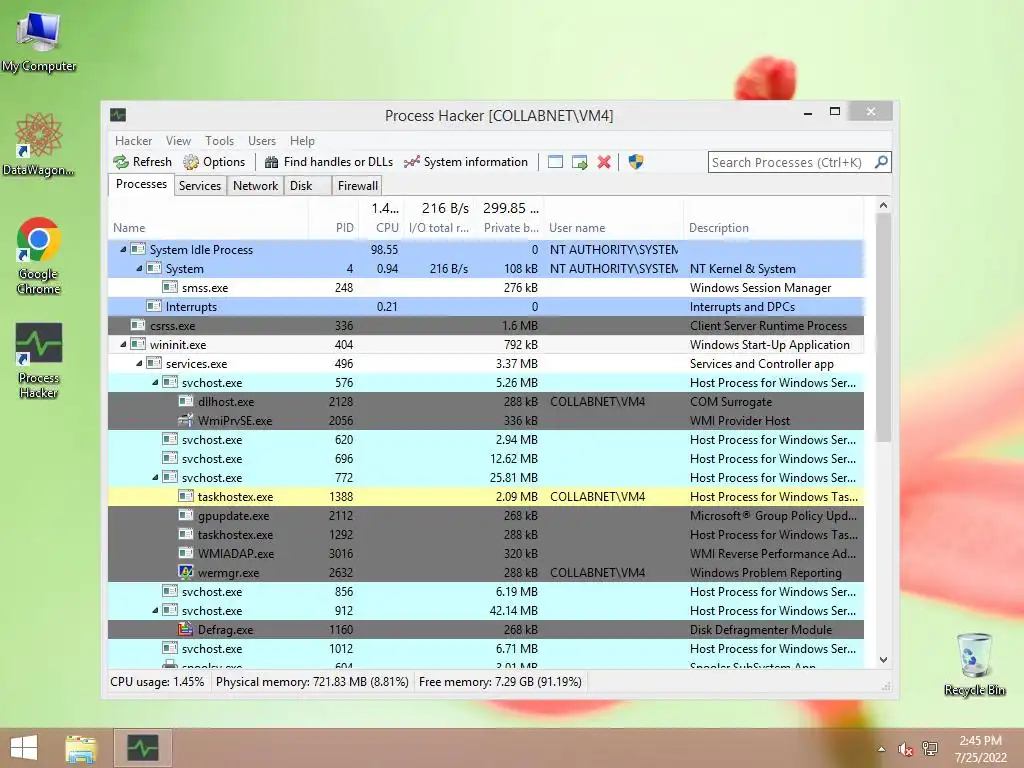Select the DataWagon desktop shortcut
The height and width of the screenshot is (768, 1024).
39,144
